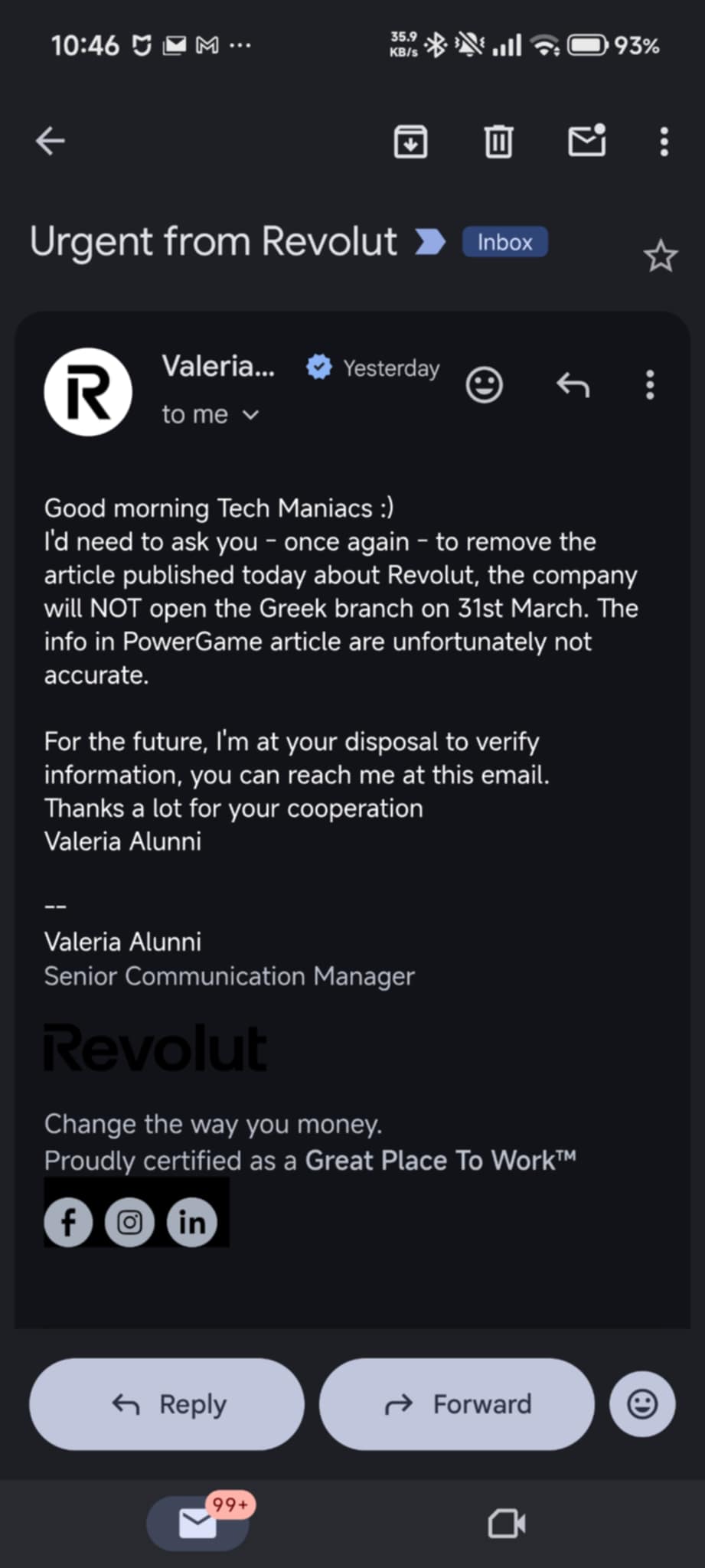This screenshot has width=705, height=1568.
Task: Toggle the importance marker beside subject
Action: click(429, 242)
